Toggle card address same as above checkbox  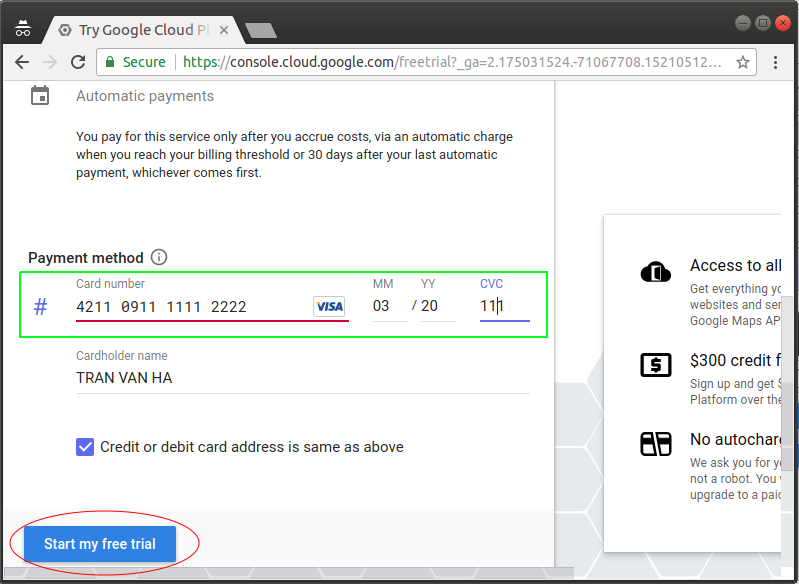point(85,447)
